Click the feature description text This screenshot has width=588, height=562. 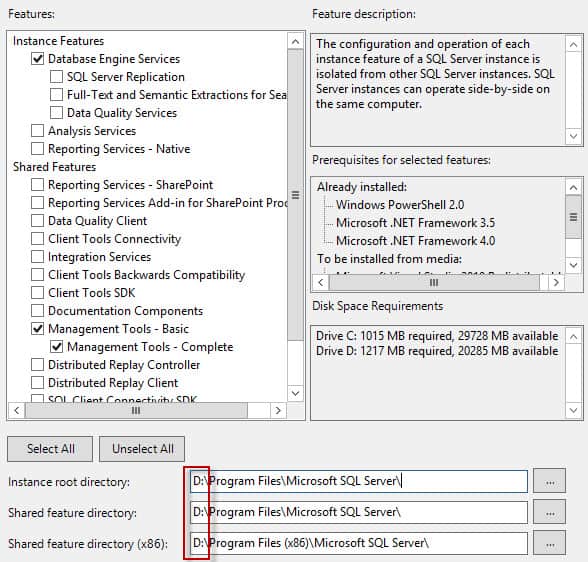(x=435, y=74)
